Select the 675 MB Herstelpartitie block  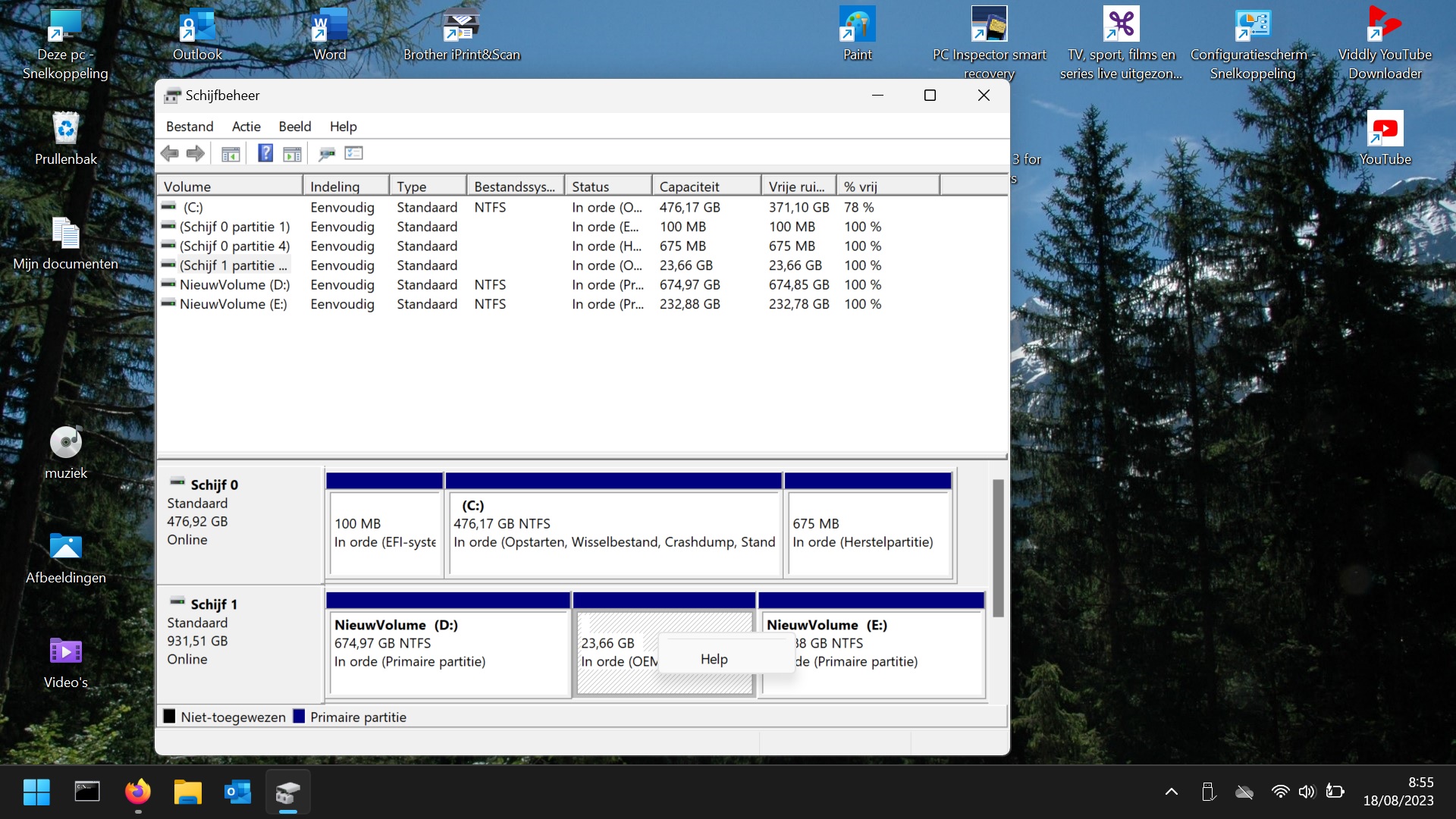pyautogui.click(x=868, y=531)
